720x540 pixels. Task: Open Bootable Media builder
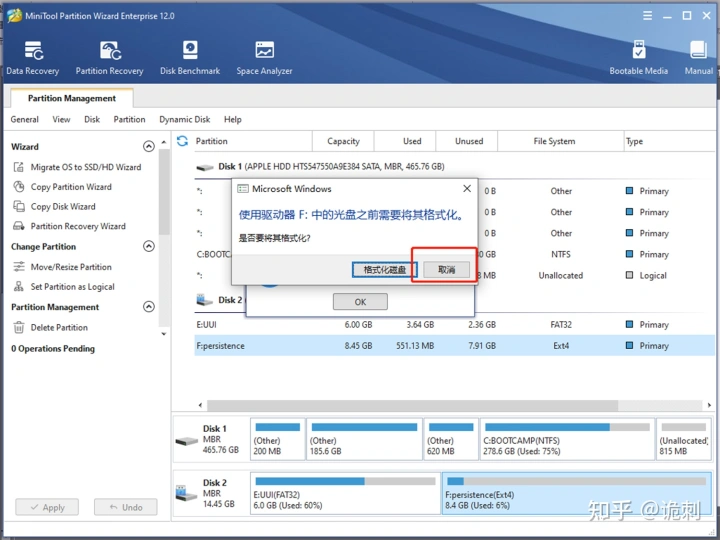(638, 58)
